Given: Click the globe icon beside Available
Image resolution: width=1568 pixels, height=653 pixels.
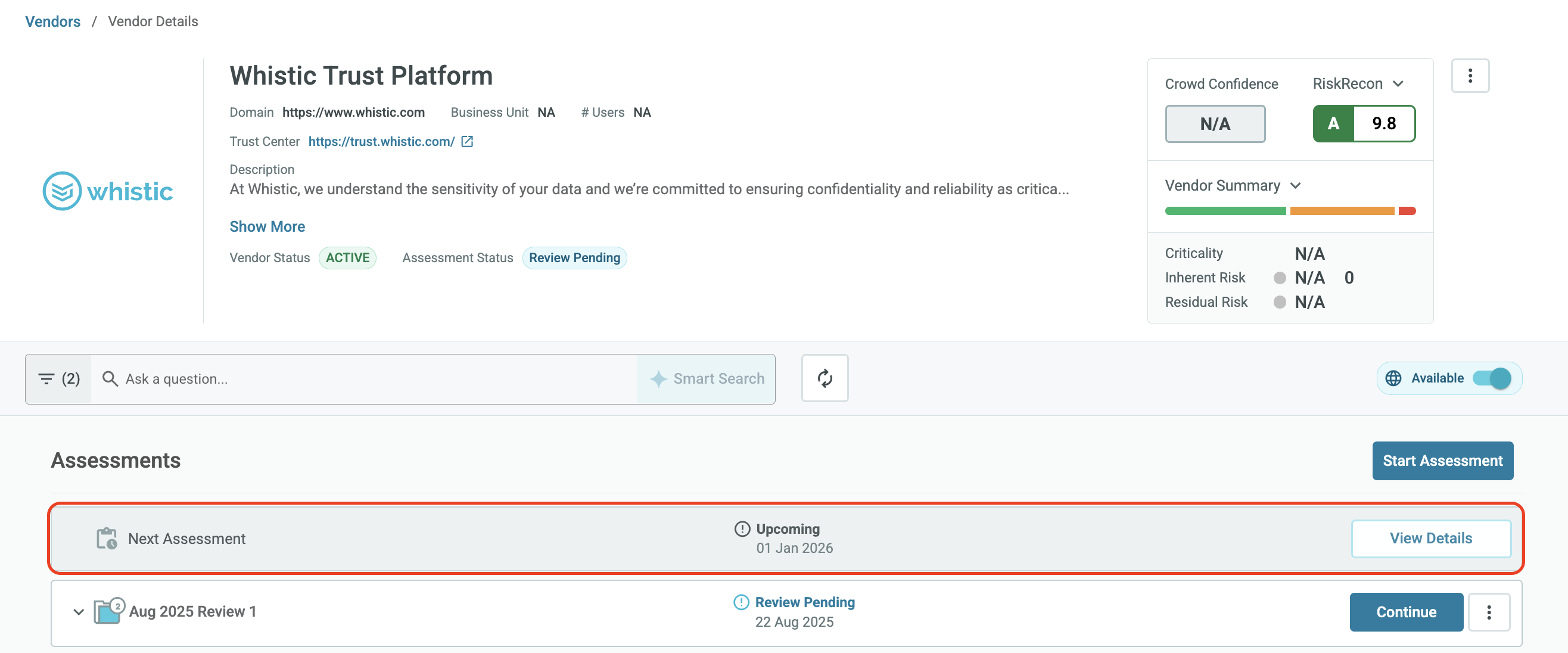Looking at the screenshot, I should point(1393,378).
